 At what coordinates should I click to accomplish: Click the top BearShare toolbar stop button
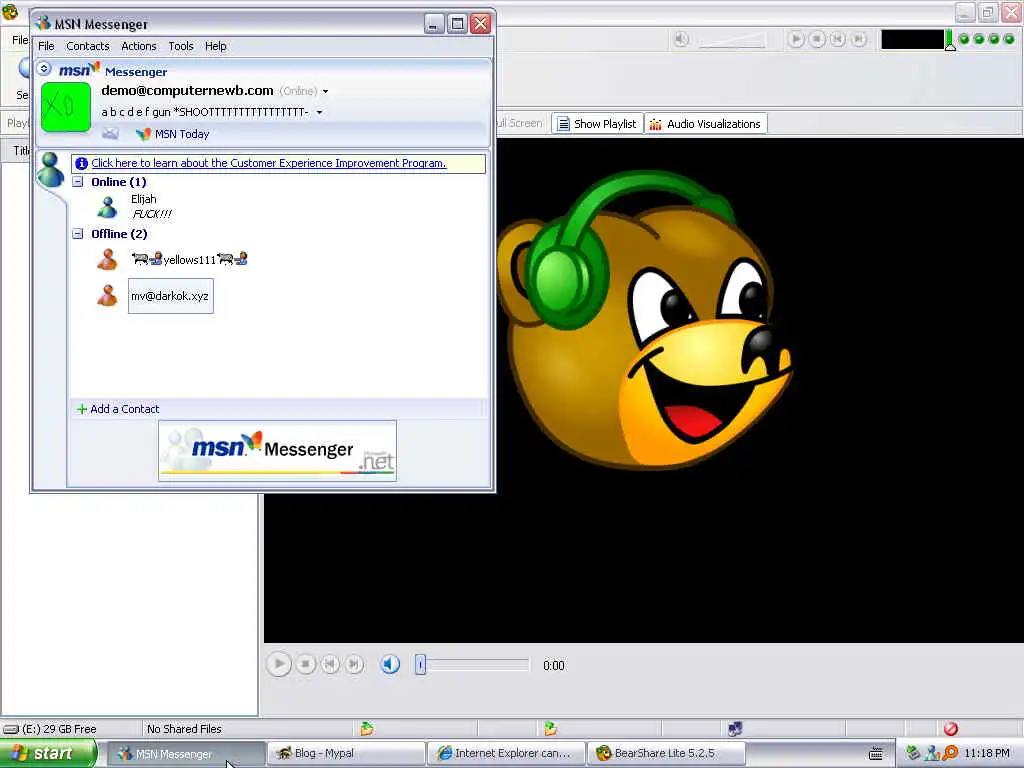(817, 39)
